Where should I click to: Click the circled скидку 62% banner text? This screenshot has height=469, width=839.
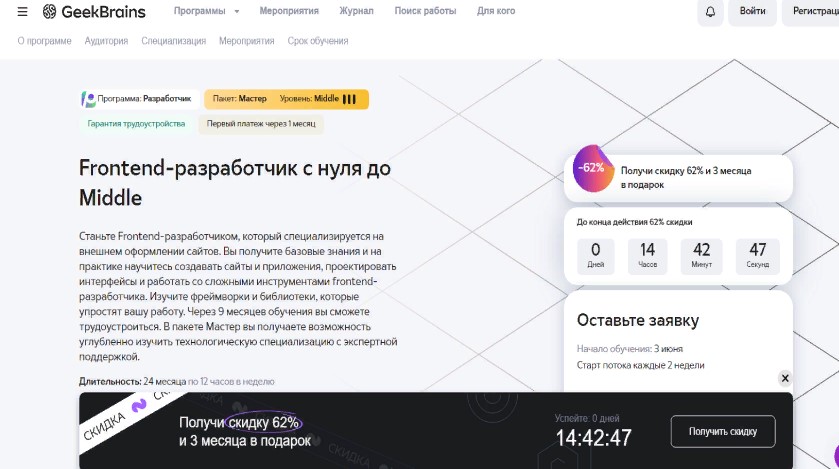(x=263, y=422)
